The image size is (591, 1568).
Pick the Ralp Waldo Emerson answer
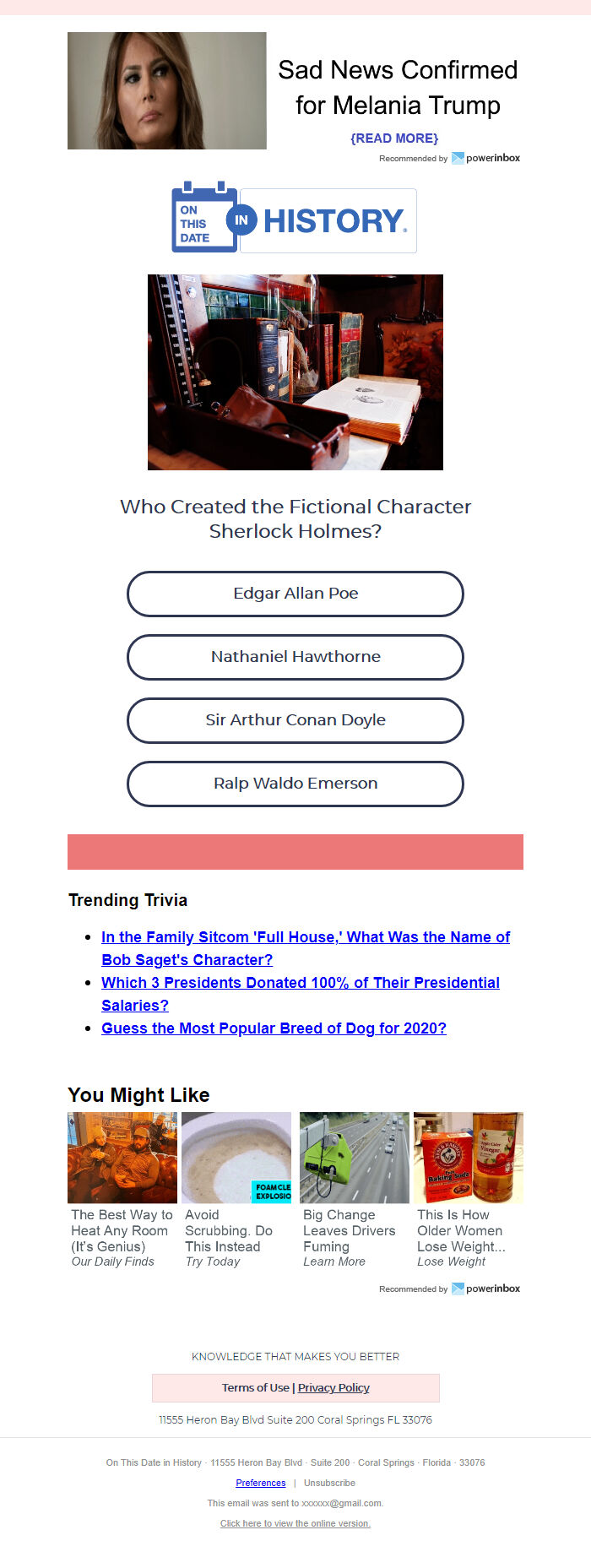pyautogui.click(x=295, y=784)
